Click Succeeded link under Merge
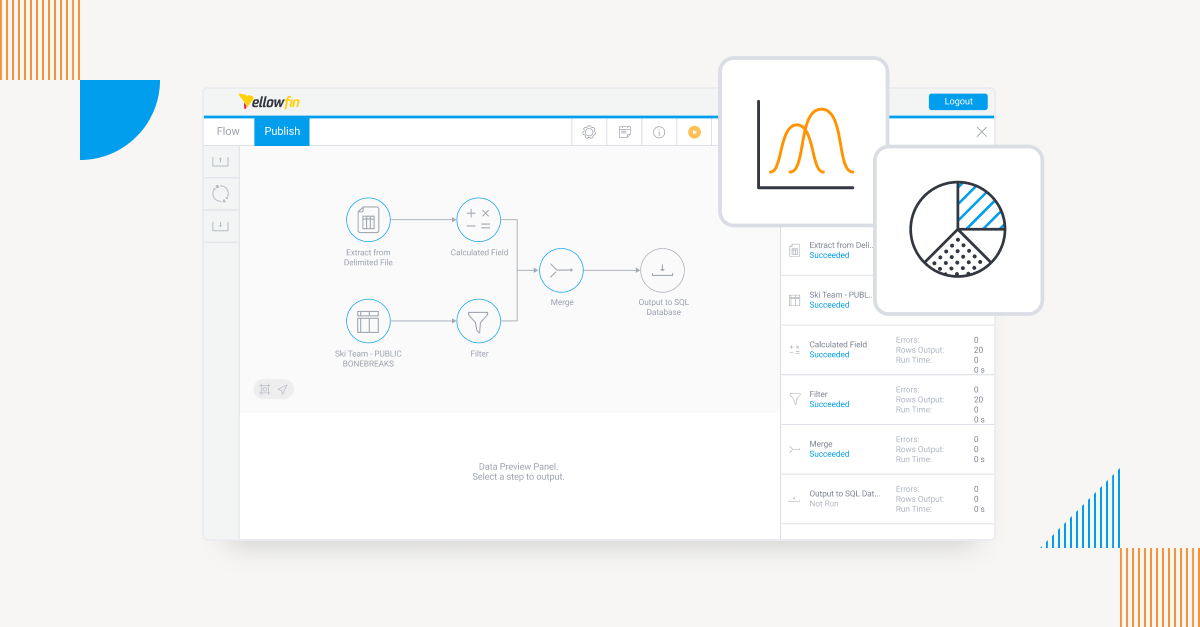This screenshot has width=1200, height=627. [x=829, y=454]
